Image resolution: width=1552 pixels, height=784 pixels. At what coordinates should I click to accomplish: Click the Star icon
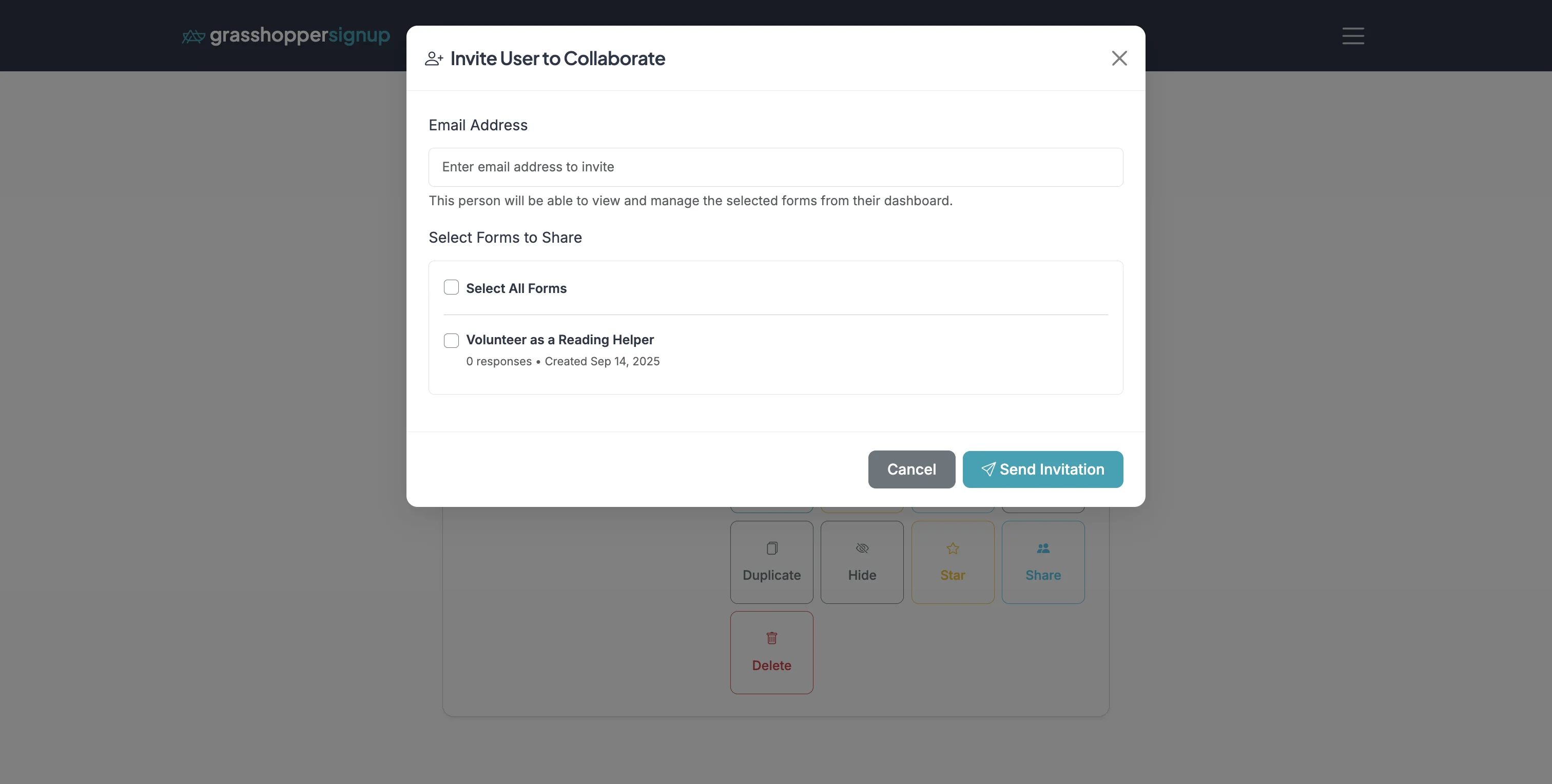(952, 548)
